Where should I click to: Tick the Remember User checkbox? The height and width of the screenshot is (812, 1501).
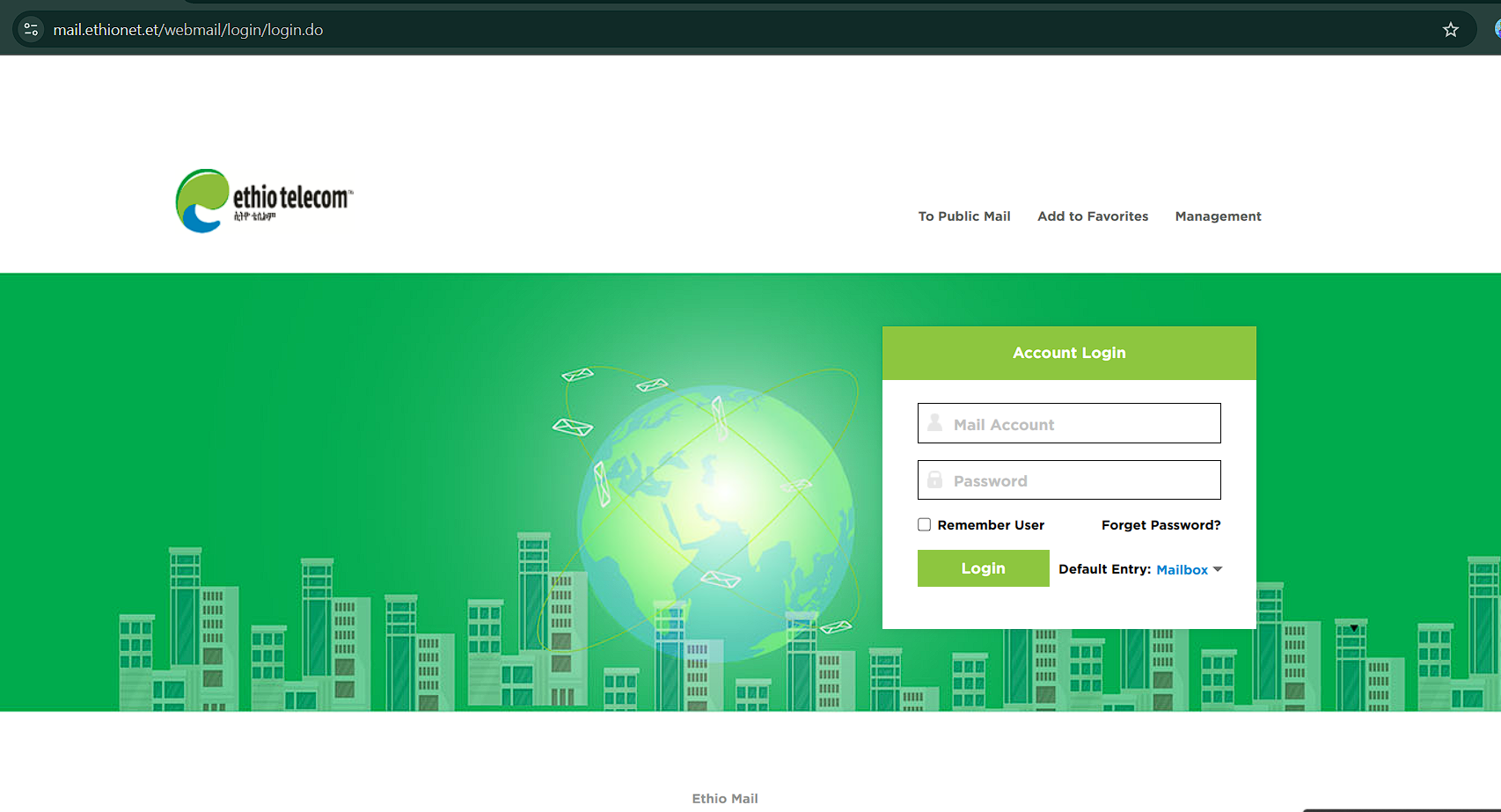tap(924, 525)
